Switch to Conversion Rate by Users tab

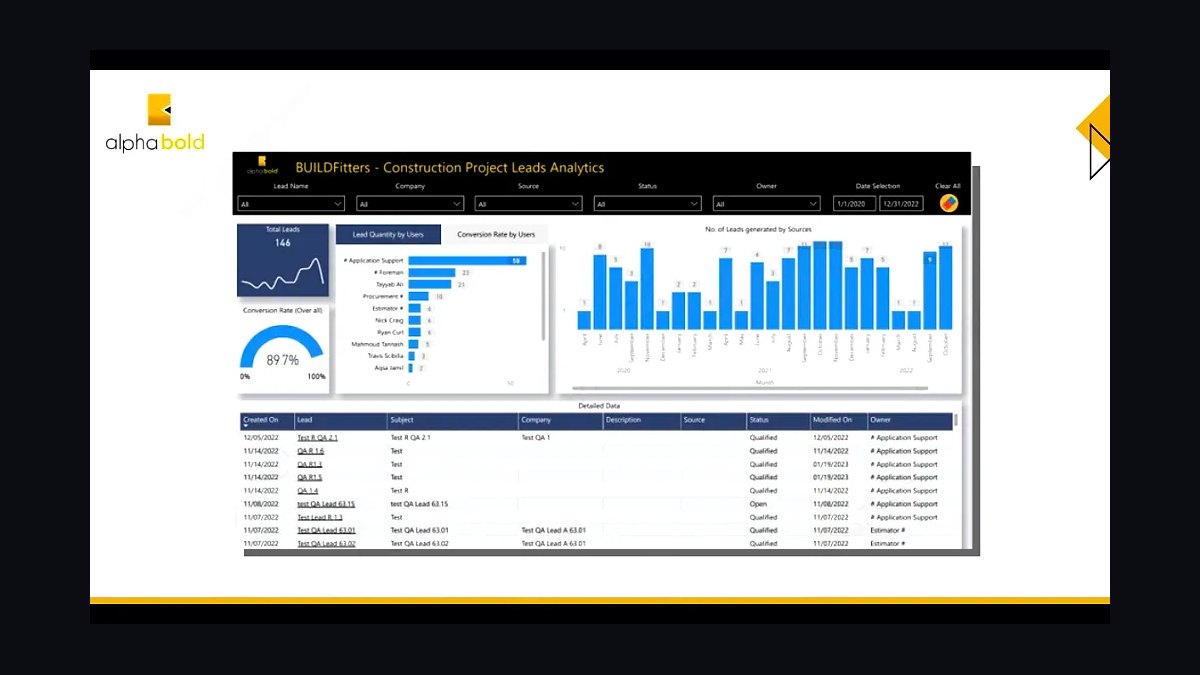pos(496,234)
